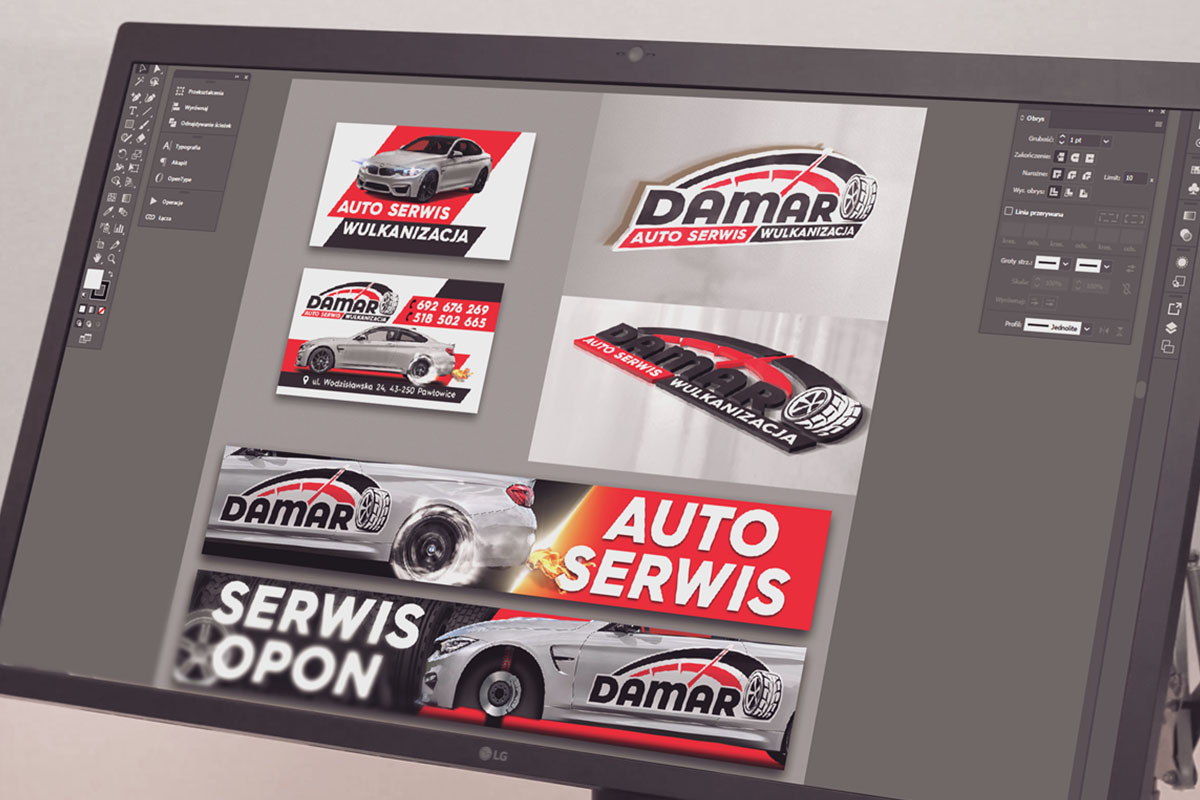Click the Limit value field
1200x800 pixels.
pos(1134,178)
